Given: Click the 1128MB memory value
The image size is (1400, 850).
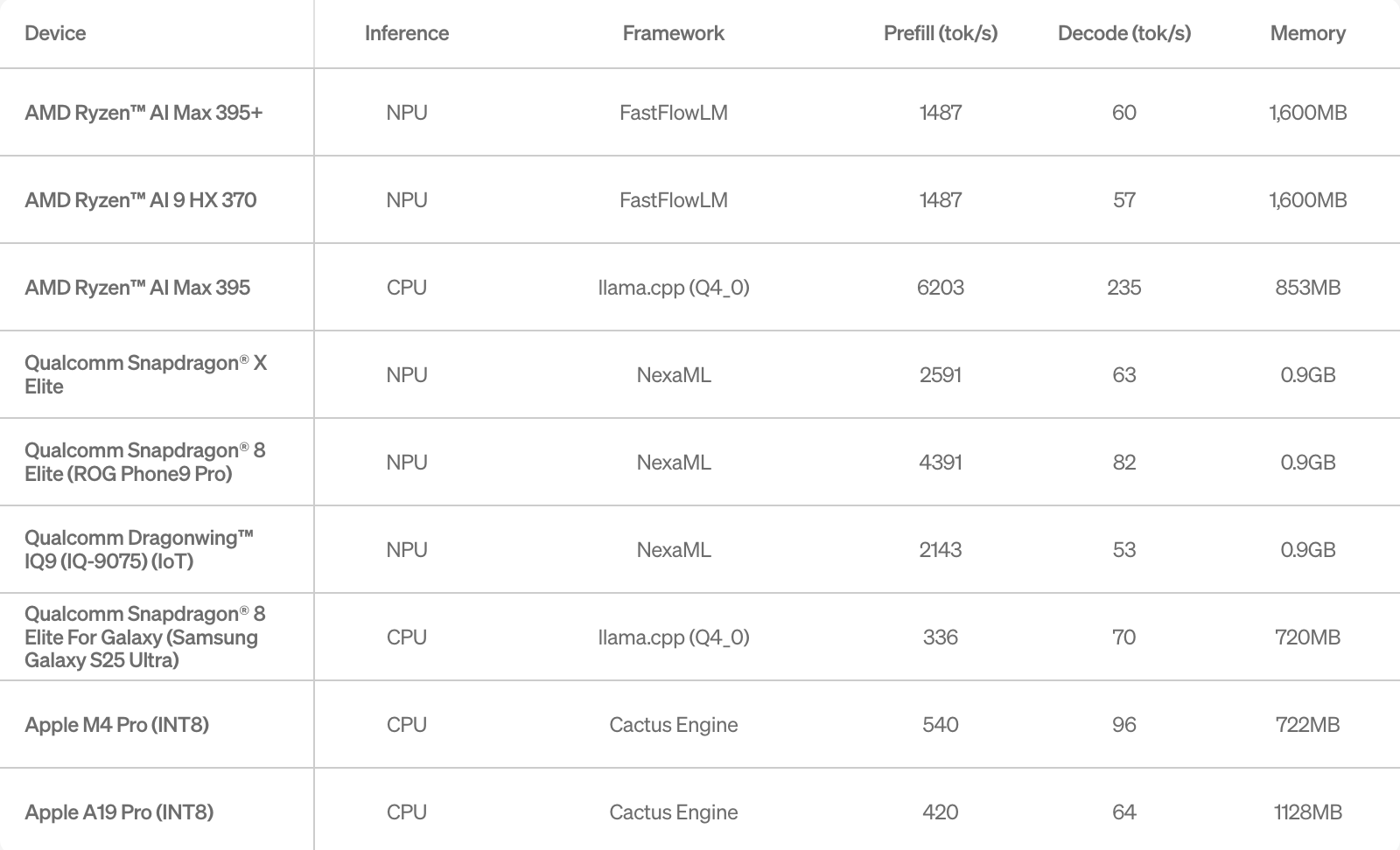Looking at the screenshot, I should (x=1307, y=812).
